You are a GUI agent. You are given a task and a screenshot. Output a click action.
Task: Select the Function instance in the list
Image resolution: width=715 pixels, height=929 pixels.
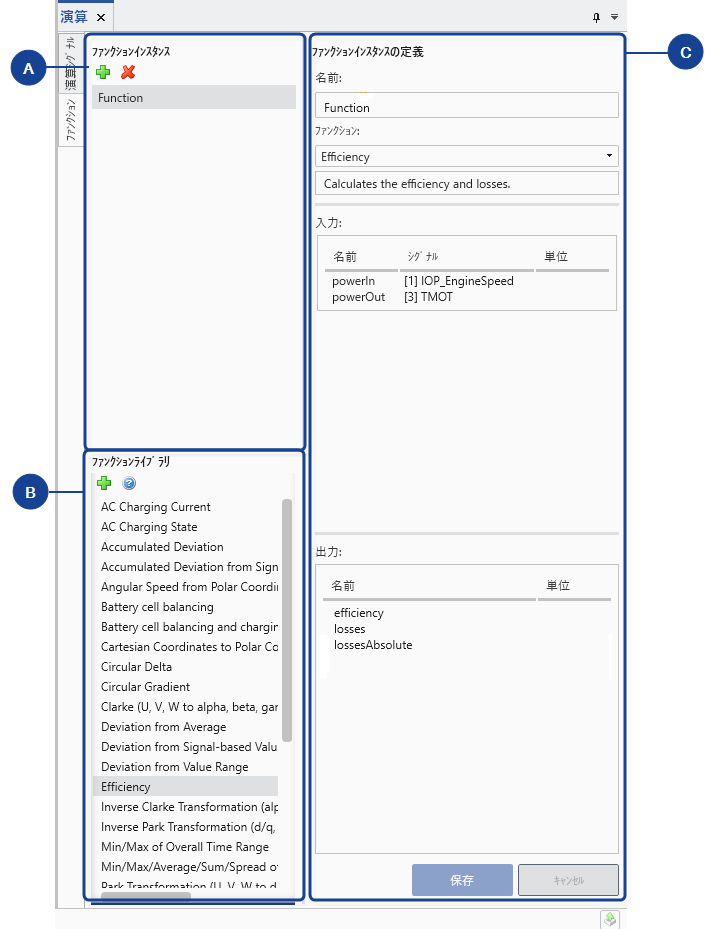(x=193, y=98)
